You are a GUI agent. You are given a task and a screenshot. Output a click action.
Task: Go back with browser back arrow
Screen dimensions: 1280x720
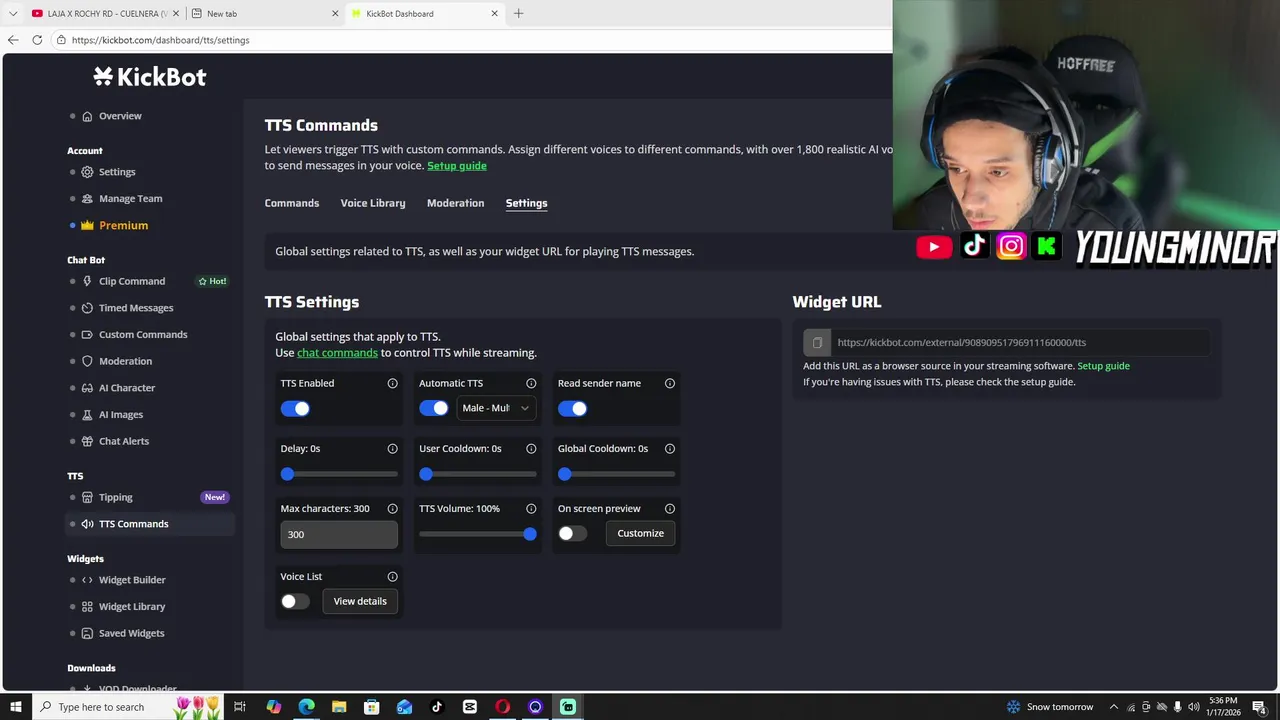[x=13, y=40]
